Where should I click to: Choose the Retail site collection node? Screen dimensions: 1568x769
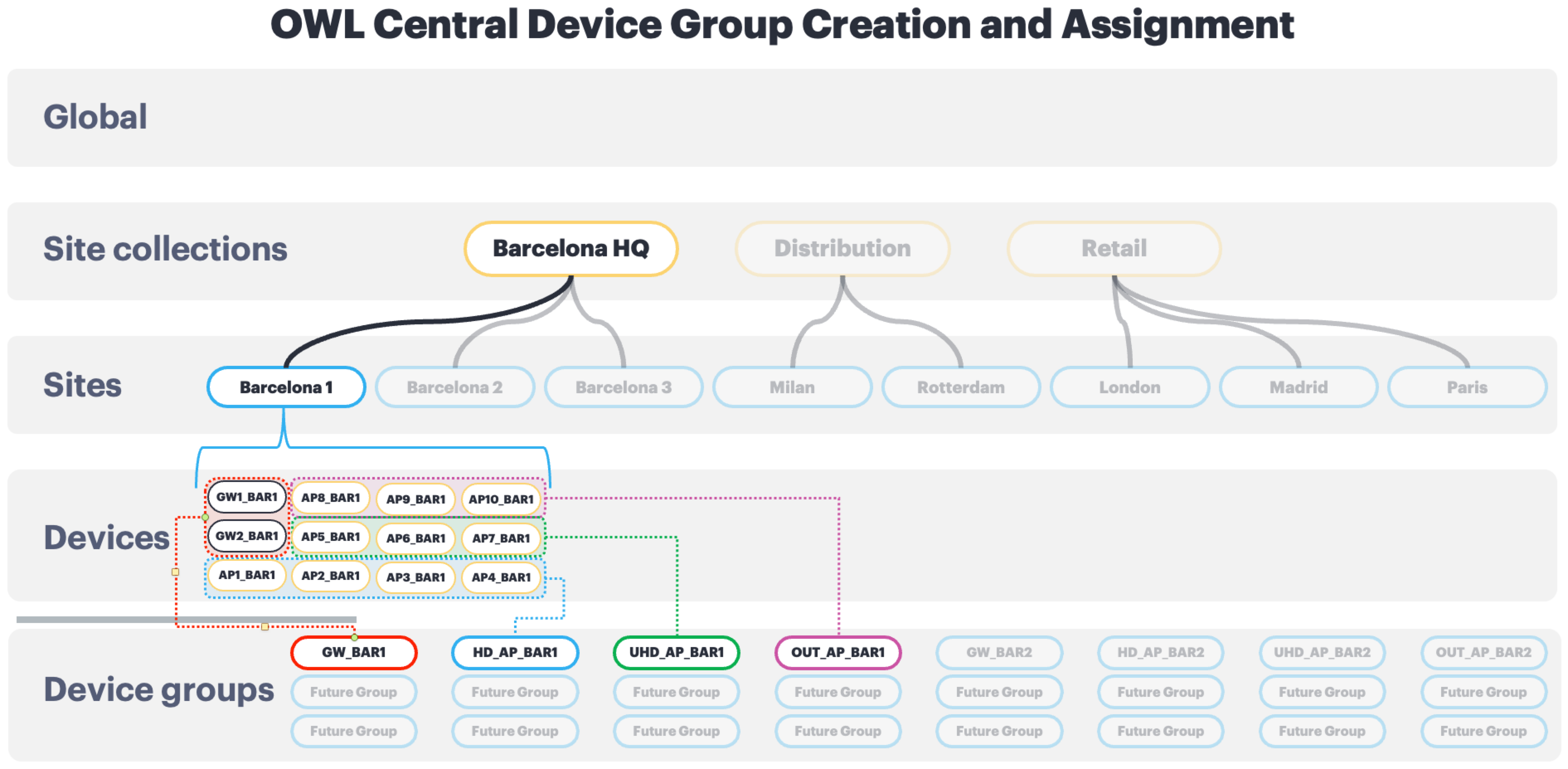coord(1114,248)
